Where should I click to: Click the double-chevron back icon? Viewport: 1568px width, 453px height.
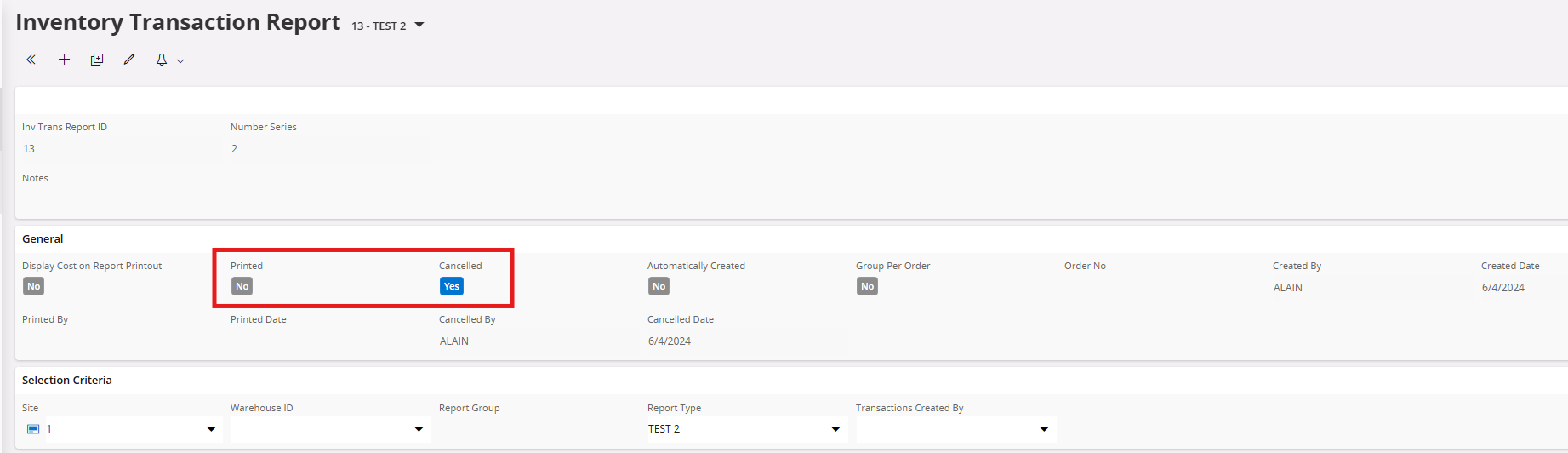tap(31, 60)
